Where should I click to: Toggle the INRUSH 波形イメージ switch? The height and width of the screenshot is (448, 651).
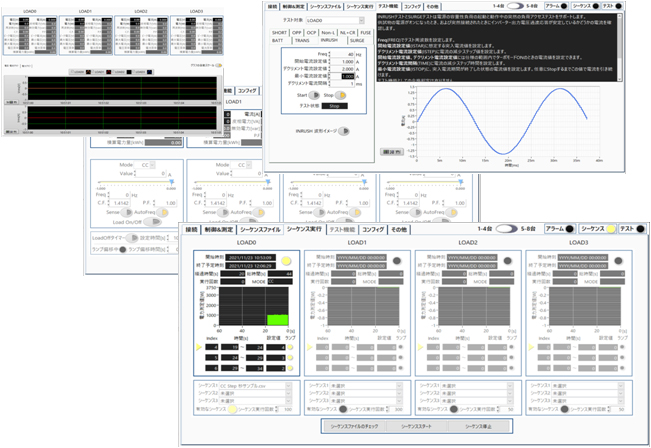(x=347, y=129)
